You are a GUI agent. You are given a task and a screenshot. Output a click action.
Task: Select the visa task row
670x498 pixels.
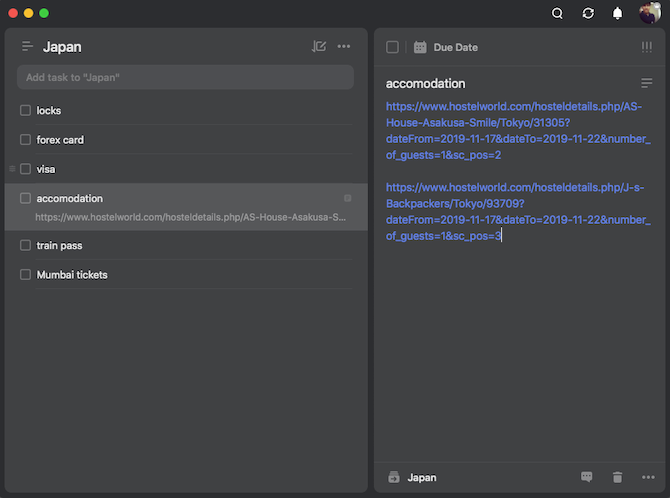(x=46, y=169)
